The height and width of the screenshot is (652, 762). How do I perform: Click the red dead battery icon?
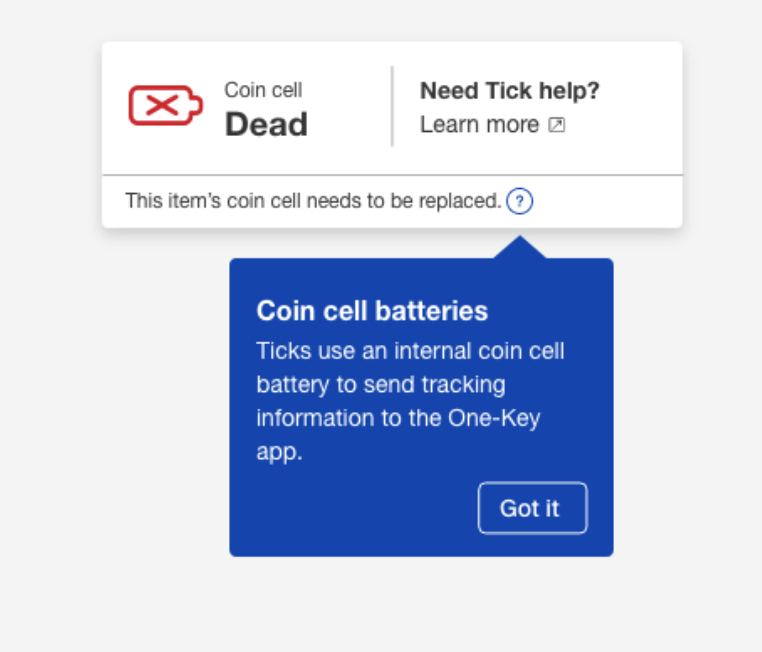(166, 105)
